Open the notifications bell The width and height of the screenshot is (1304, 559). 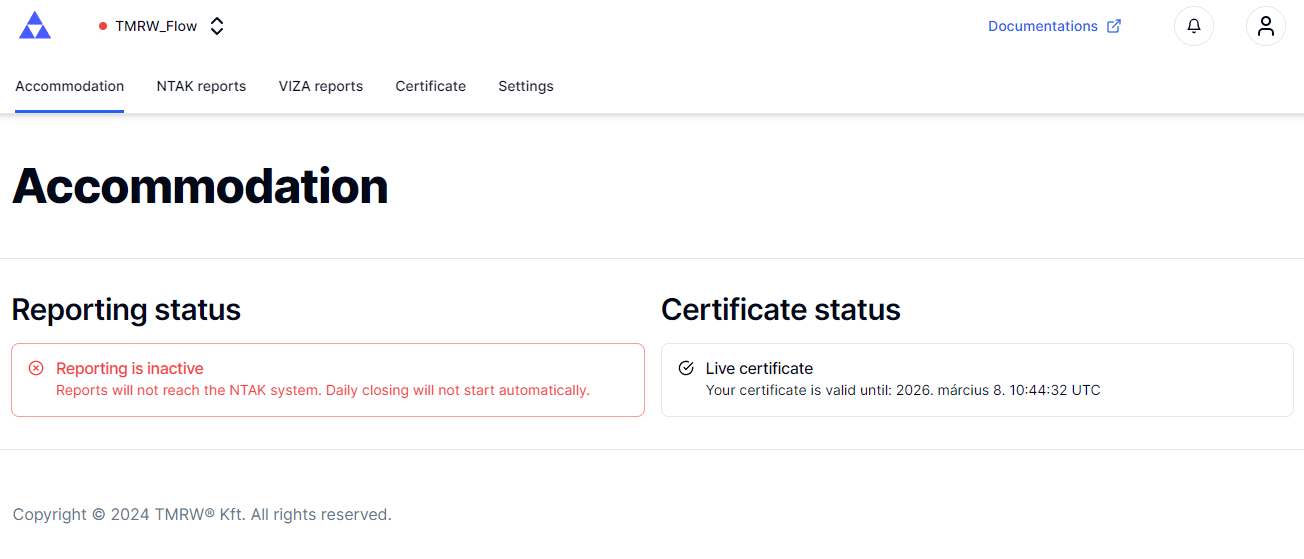pos(1194,26)
